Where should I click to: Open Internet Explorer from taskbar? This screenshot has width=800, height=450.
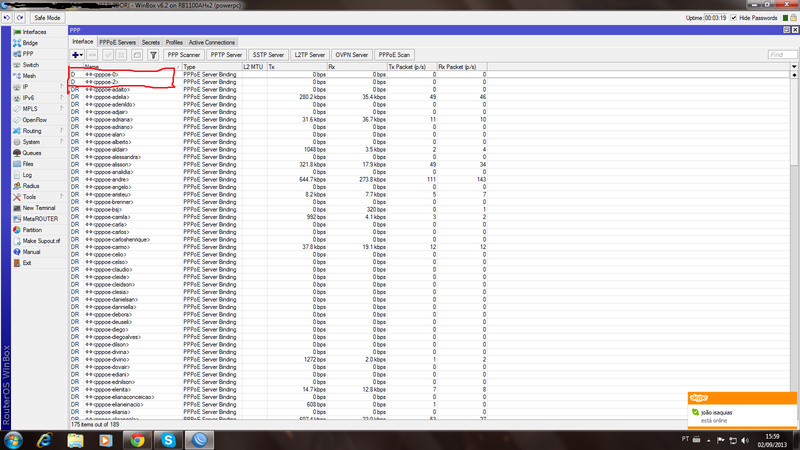[x=44, y=440]
